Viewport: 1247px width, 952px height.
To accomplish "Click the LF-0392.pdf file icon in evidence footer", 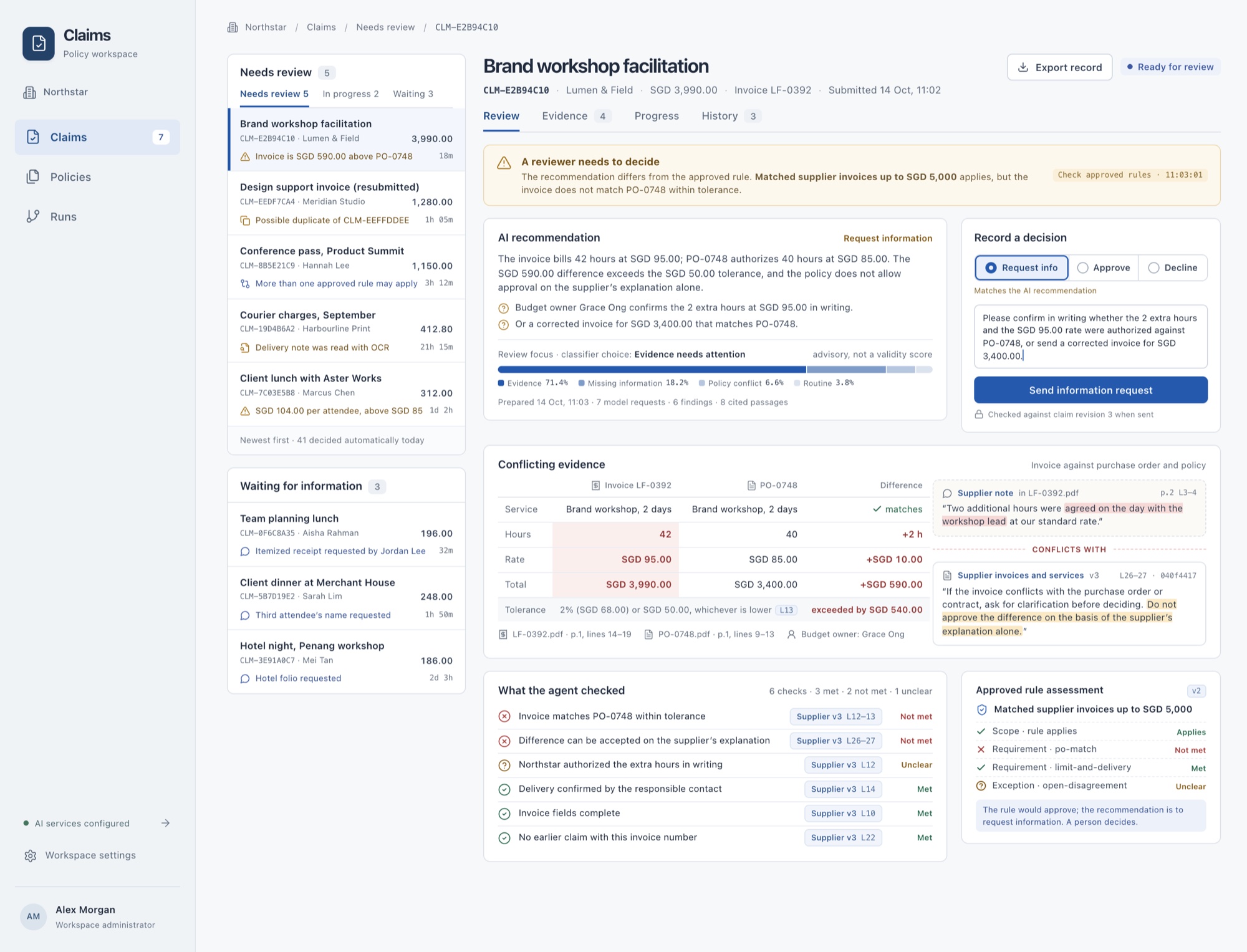I will (503, 634).
